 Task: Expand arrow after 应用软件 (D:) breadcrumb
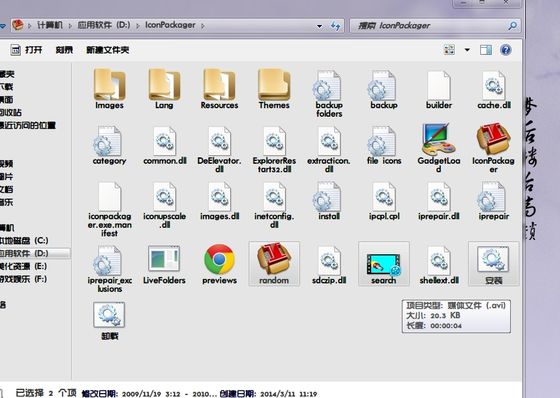pos(138,26)
